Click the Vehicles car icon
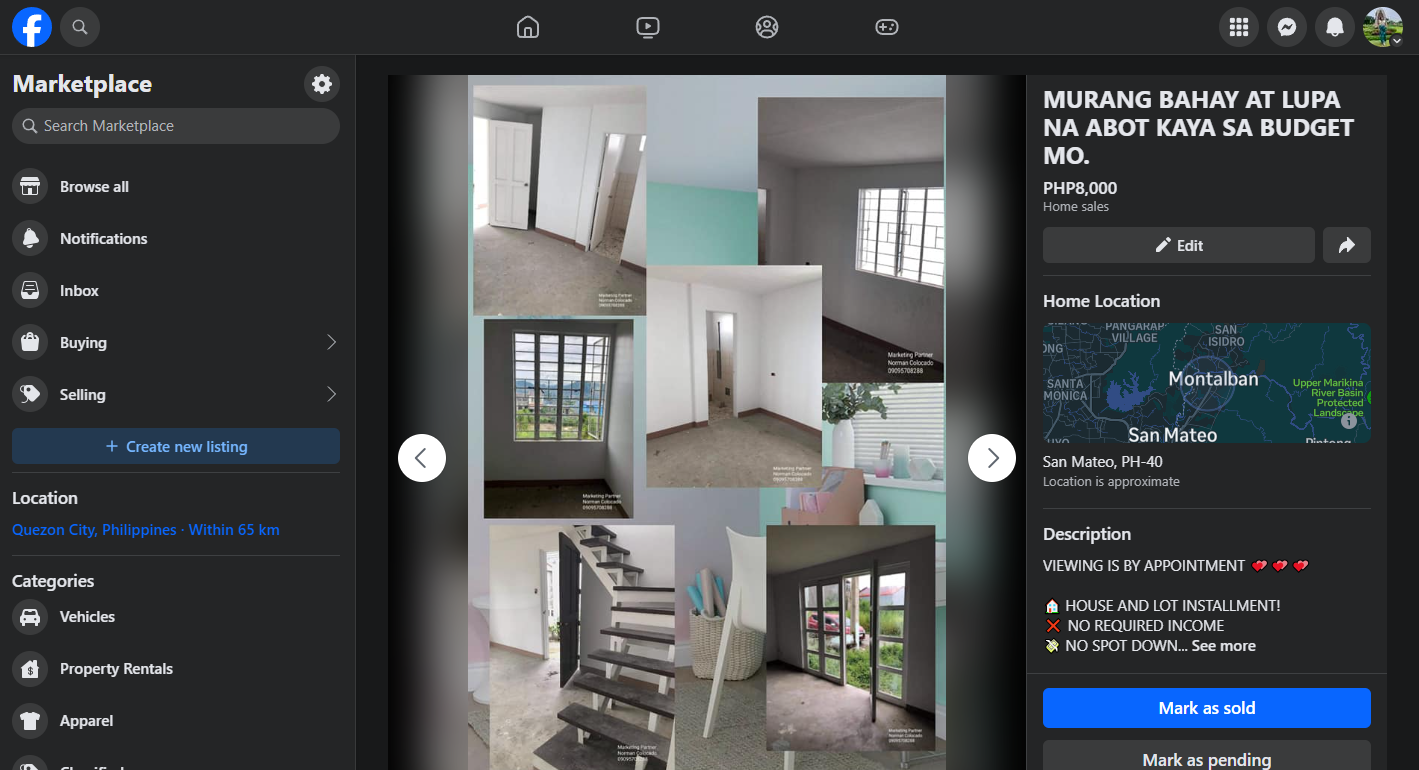This screenshot has width=1419, height=770. 30,617
